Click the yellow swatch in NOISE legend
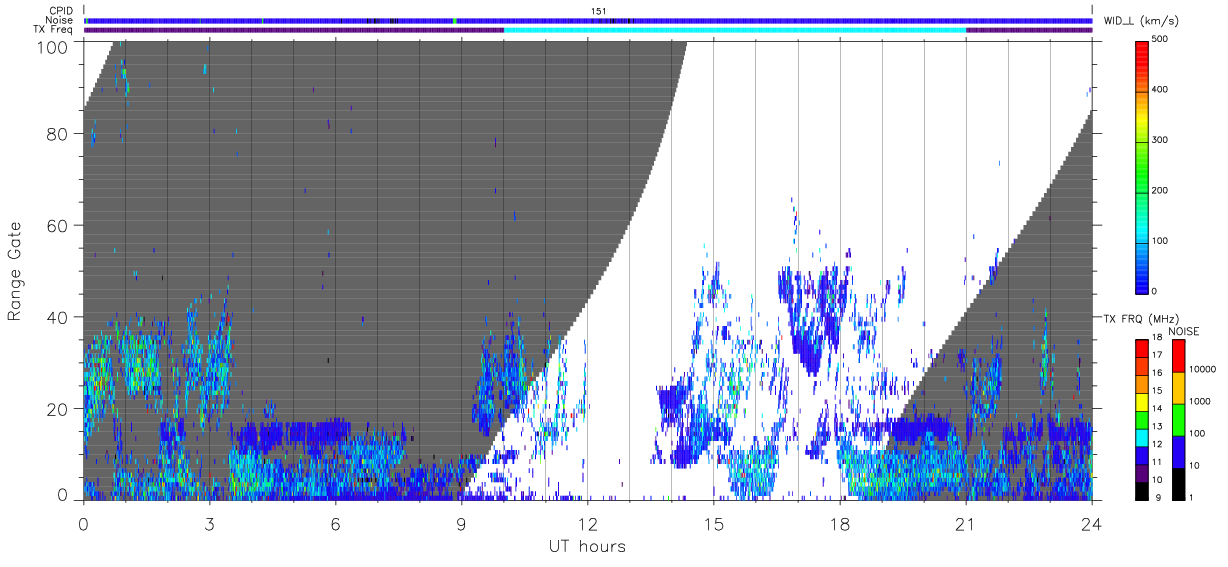 point(1178,388)
